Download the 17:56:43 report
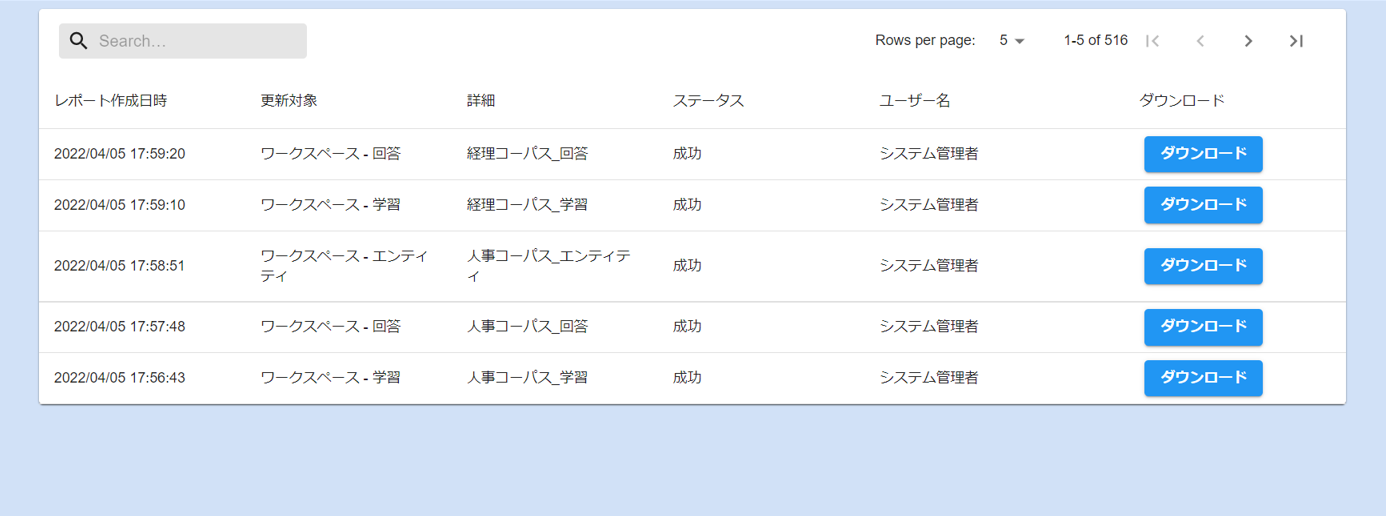This screenshot has height=516, width=1386. (x=1203, y=378)
